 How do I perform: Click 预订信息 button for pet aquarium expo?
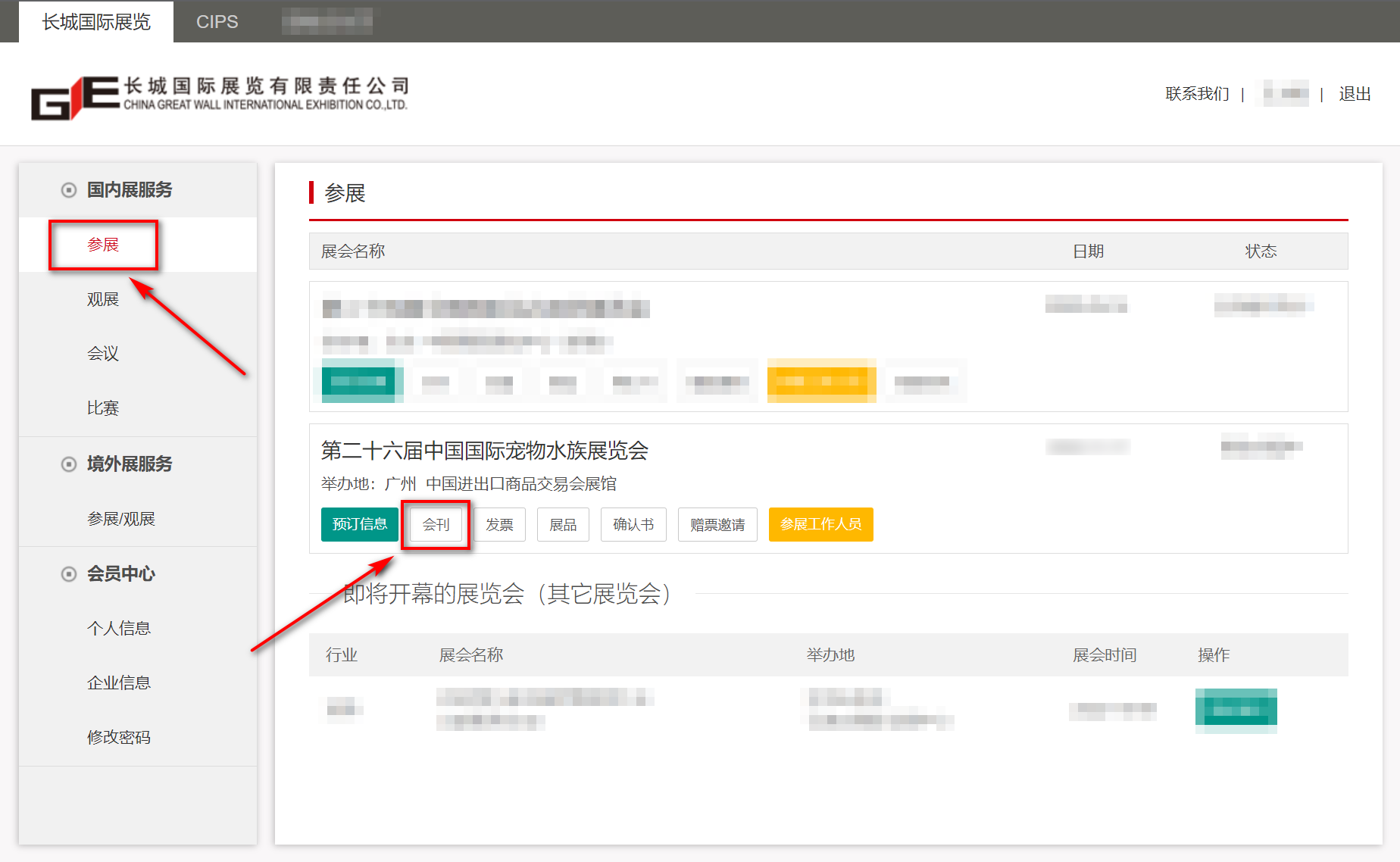(x=360, y=524)
